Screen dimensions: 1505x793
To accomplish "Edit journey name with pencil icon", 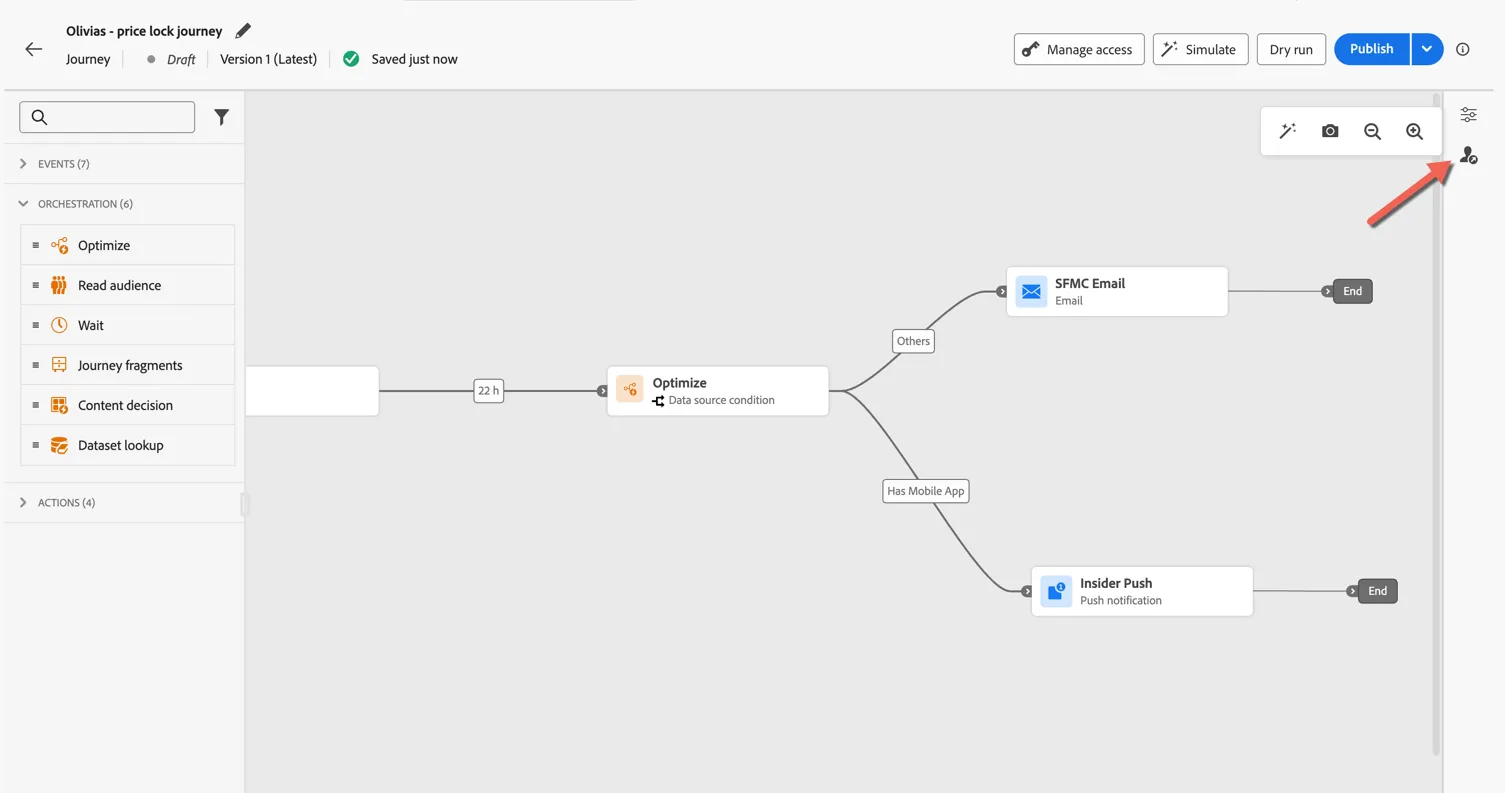I will tap(243, 31).
